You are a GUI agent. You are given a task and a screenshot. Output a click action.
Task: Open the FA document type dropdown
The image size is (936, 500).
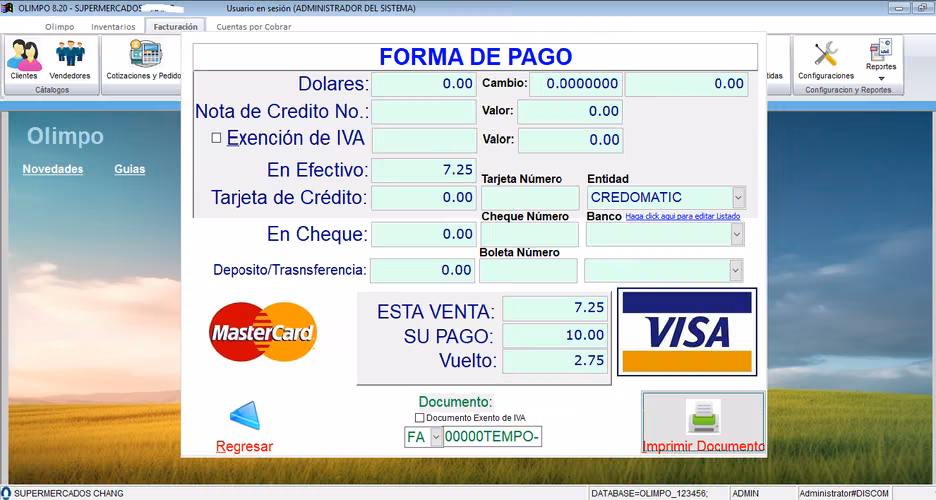pos(436,437)
